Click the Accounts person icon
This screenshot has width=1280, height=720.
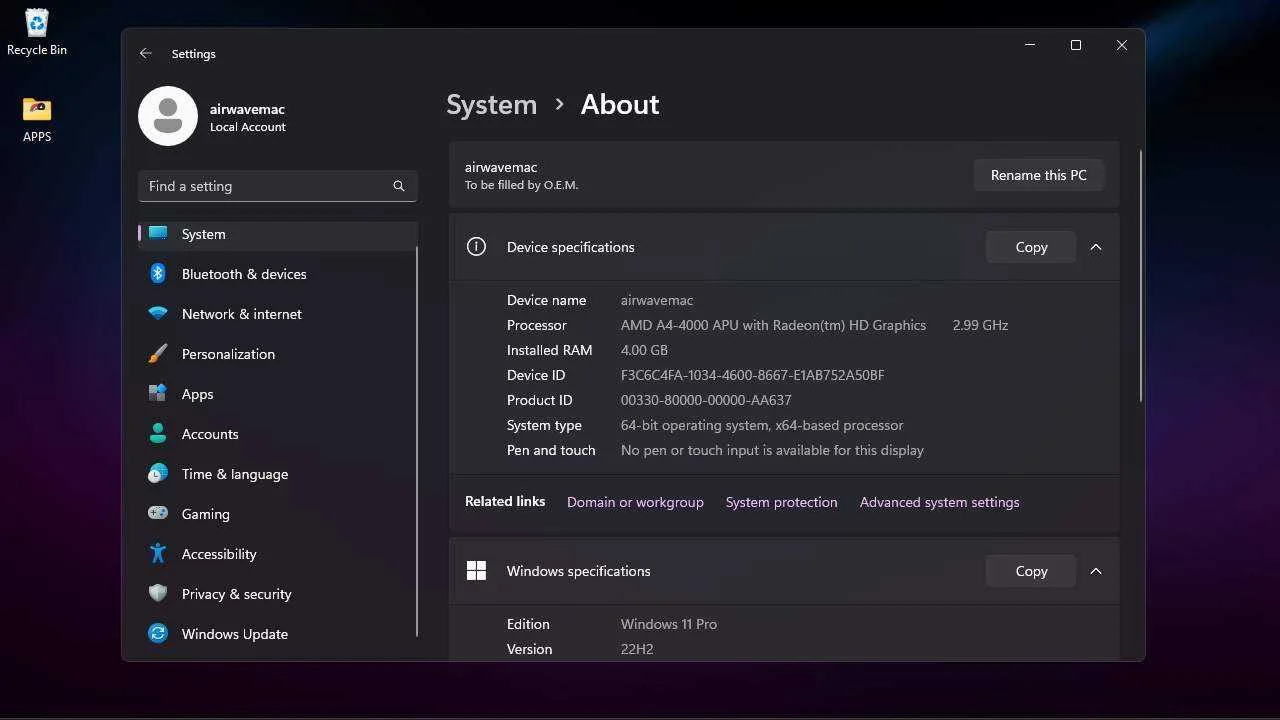[x=158, y=434]
